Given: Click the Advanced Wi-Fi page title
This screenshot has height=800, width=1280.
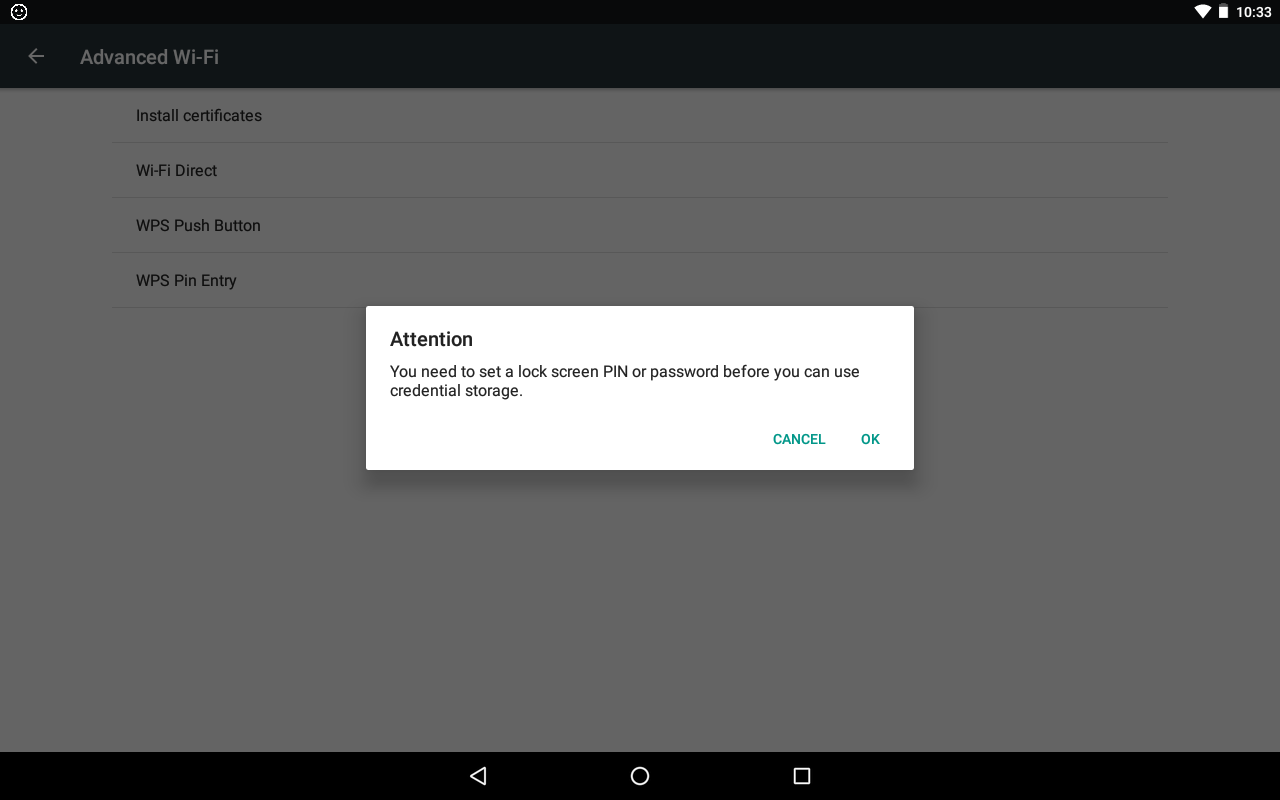Looking at the screenshot, I should [149, 57].
